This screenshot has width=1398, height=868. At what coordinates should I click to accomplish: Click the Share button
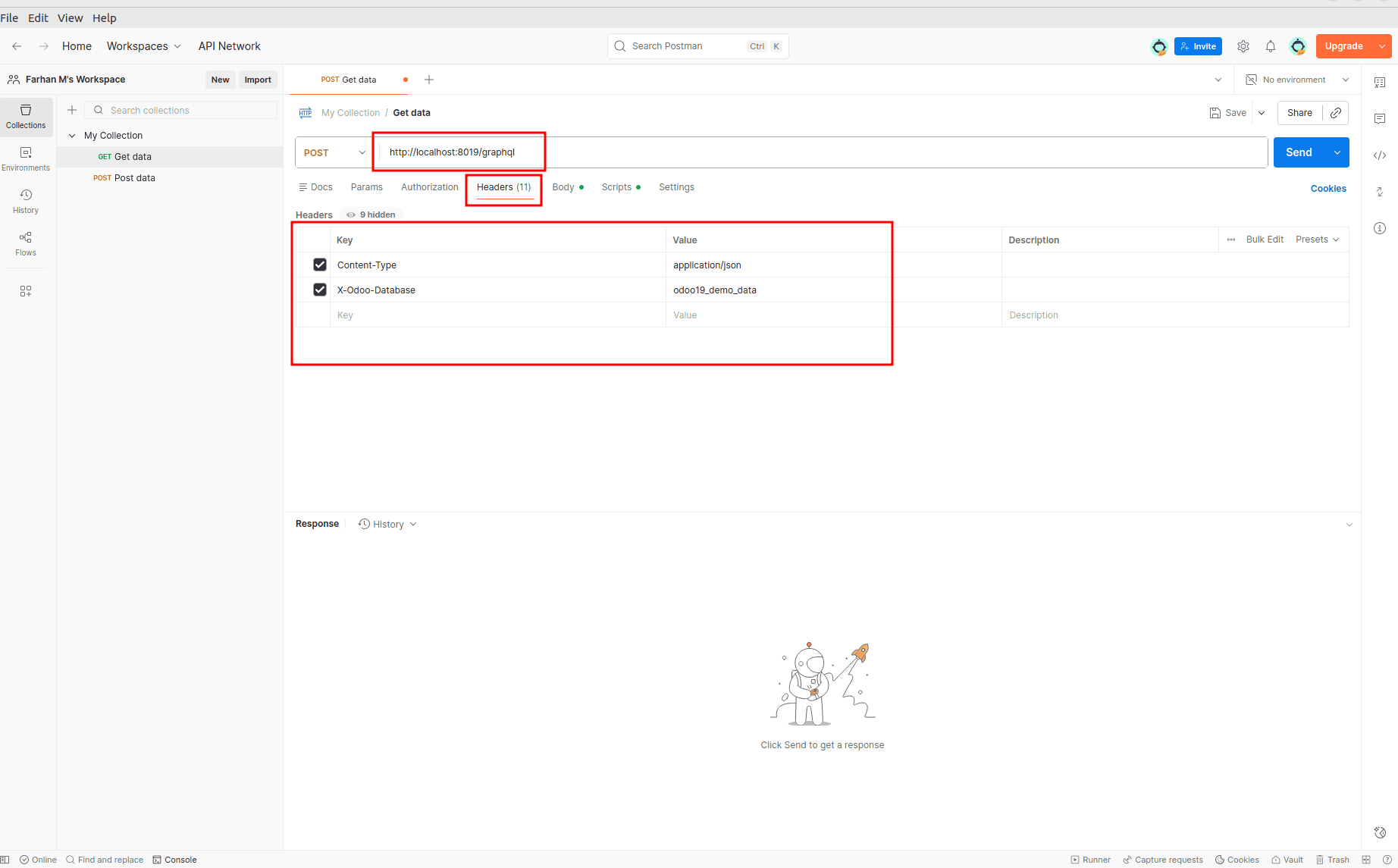tap(1299, 113)
